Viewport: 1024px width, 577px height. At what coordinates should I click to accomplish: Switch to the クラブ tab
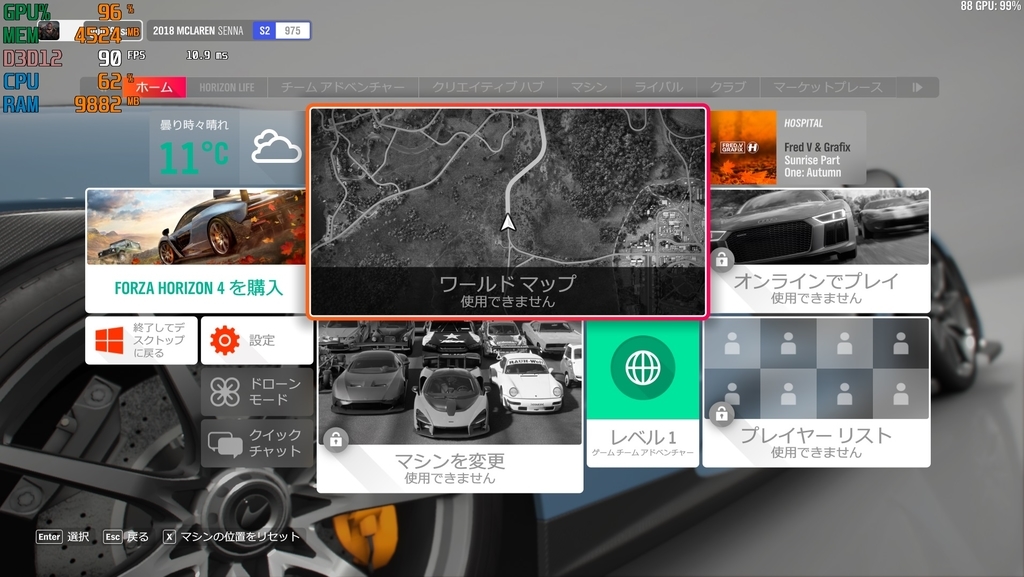tap(728, 87)
